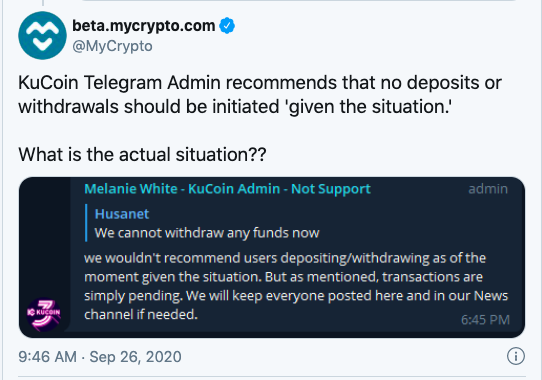Click the tweet text about KuCoin Telegram Admin
Viewport: 542px width, 380px height.
(260, 94)
